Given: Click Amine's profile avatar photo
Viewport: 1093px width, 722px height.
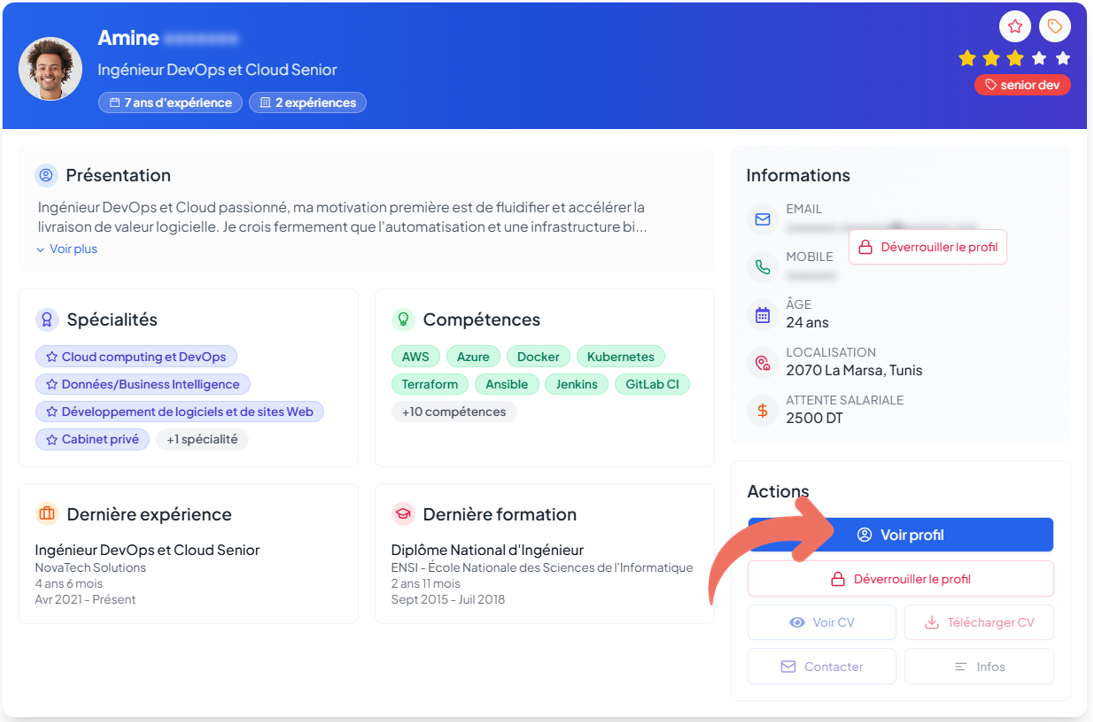Looking at the screenshot, I should pos(50,69).
